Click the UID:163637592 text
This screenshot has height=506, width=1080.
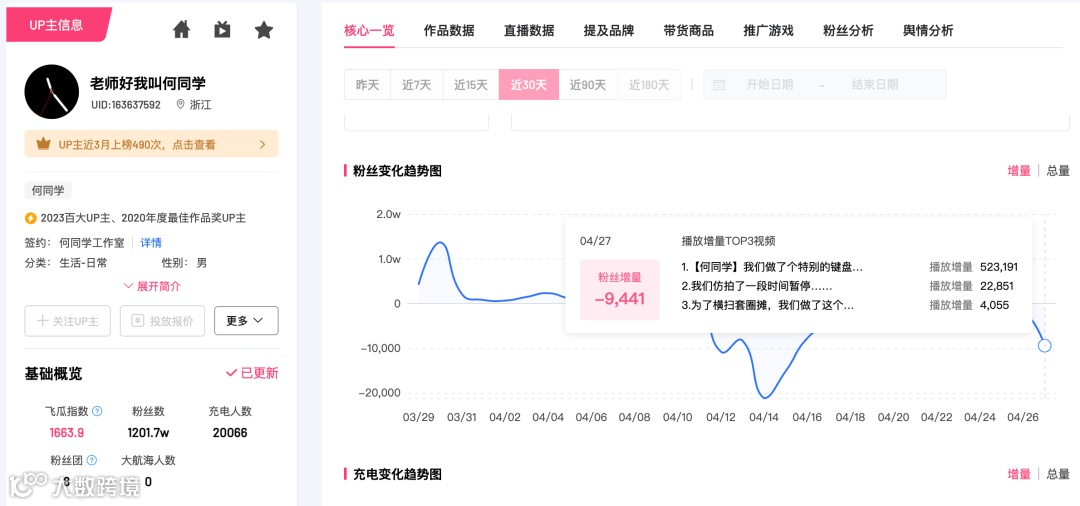tap(126, 105)
